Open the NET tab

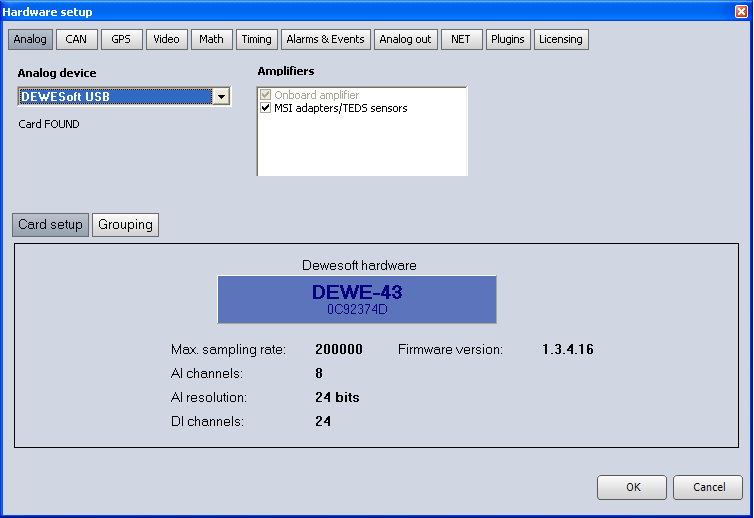(461, 39)
